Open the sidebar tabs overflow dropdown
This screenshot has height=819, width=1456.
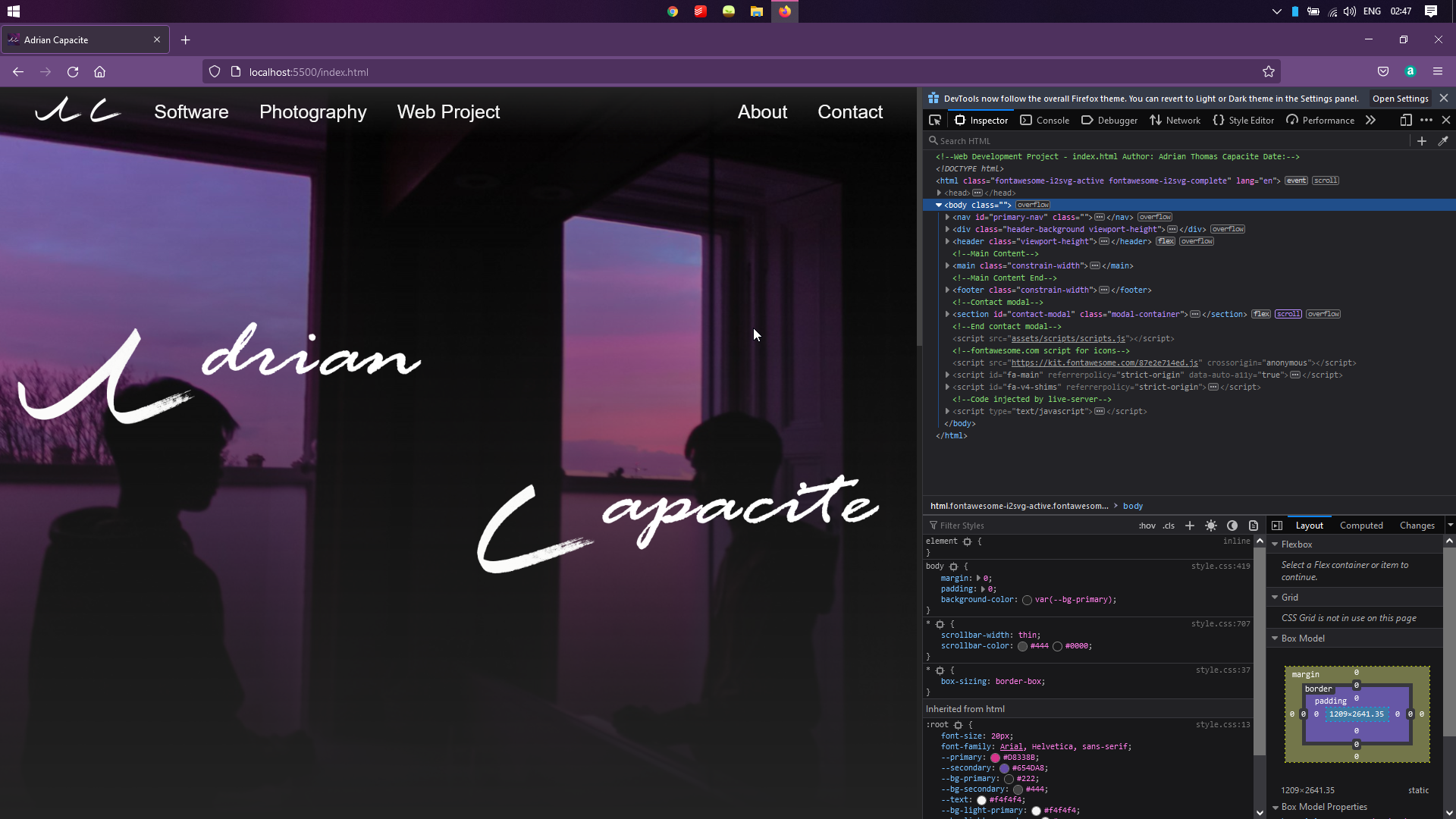coord(1450,526)
